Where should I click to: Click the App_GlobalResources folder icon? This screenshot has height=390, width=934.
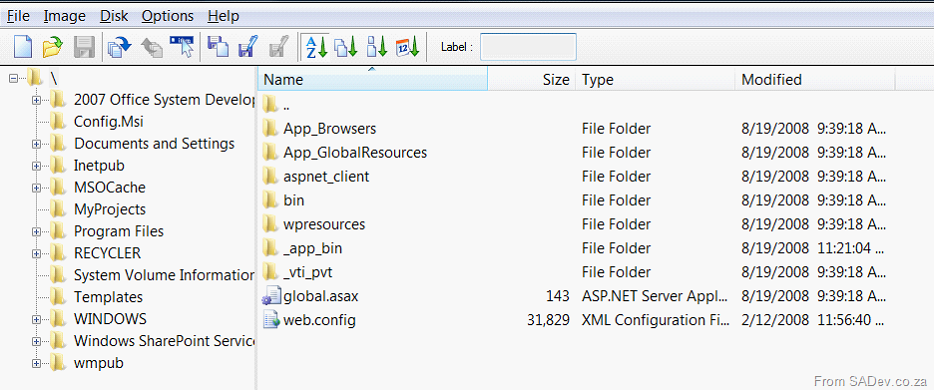[x=270, y=152]
